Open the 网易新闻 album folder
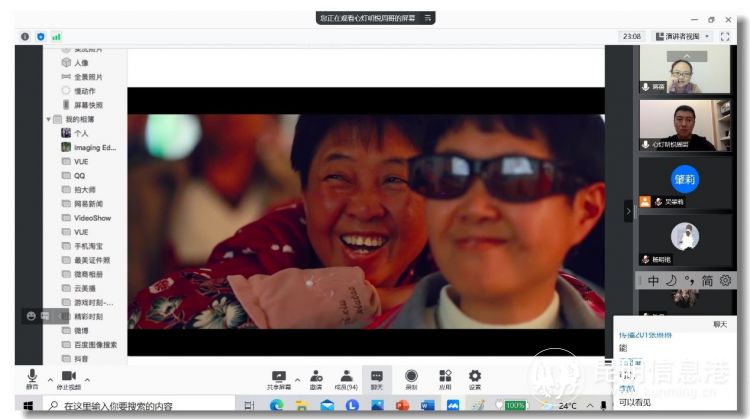750x419 pixels. point(91,203)
